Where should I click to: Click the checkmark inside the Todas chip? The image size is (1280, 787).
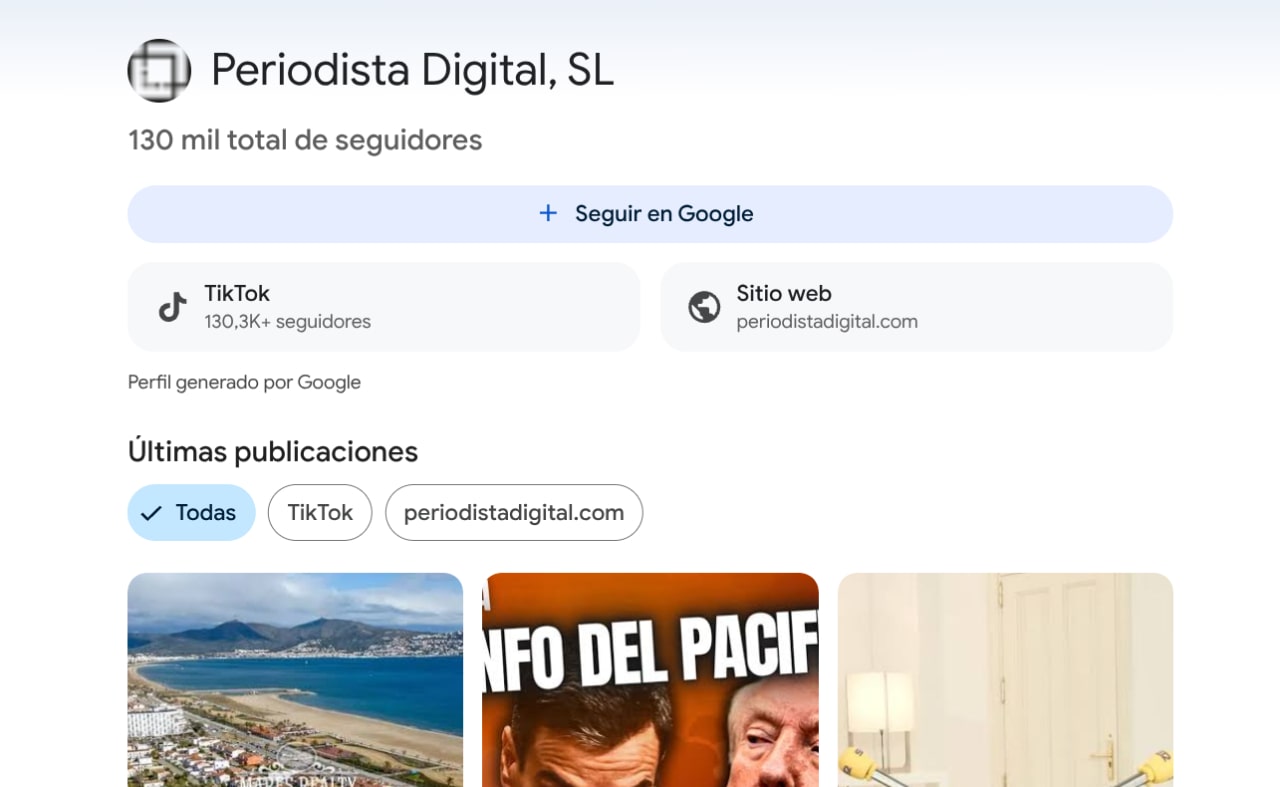(x=151, y=513)
